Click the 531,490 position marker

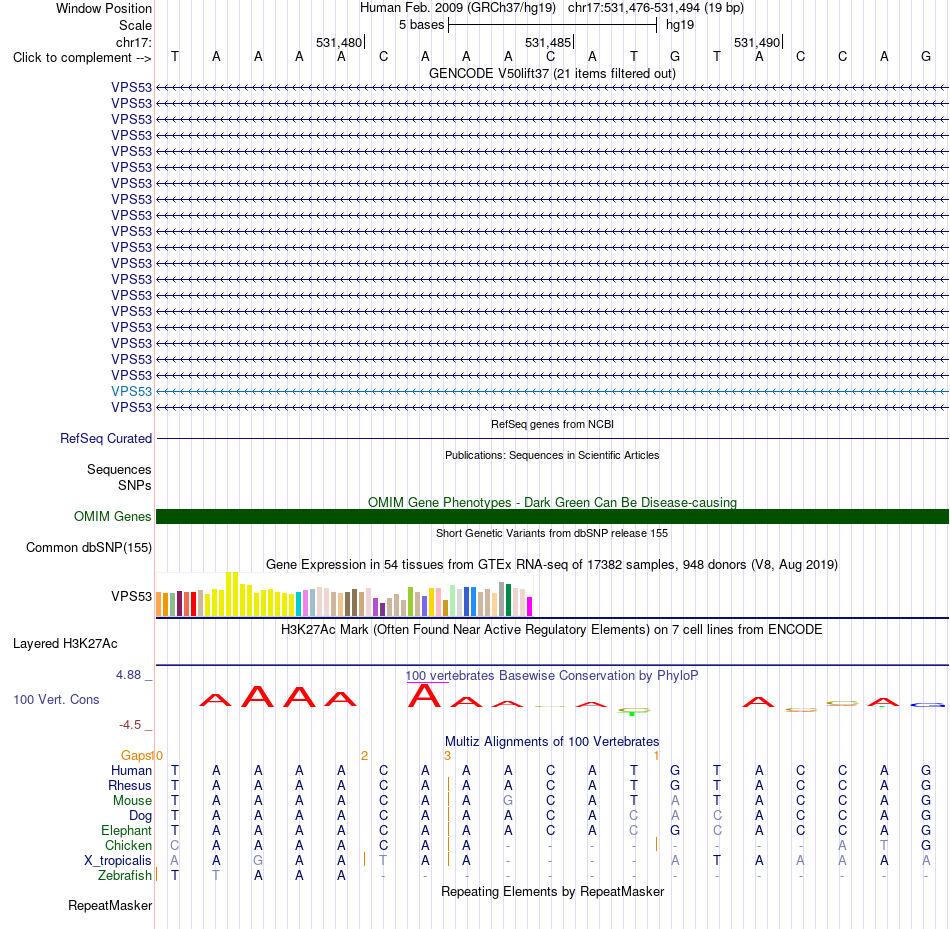point(757,42)
